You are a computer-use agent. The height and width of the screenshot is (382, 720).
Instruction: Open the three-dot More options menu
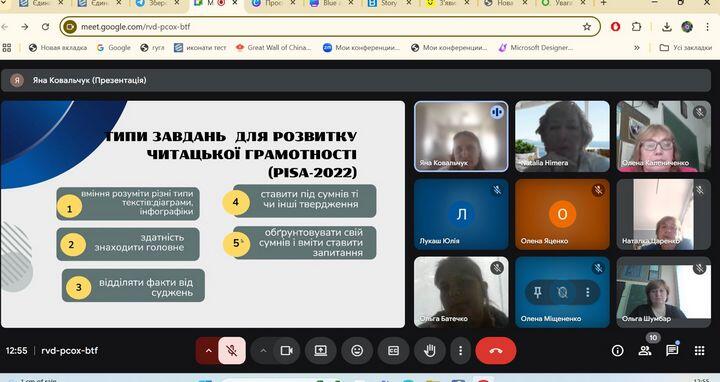tap(460, 351)
